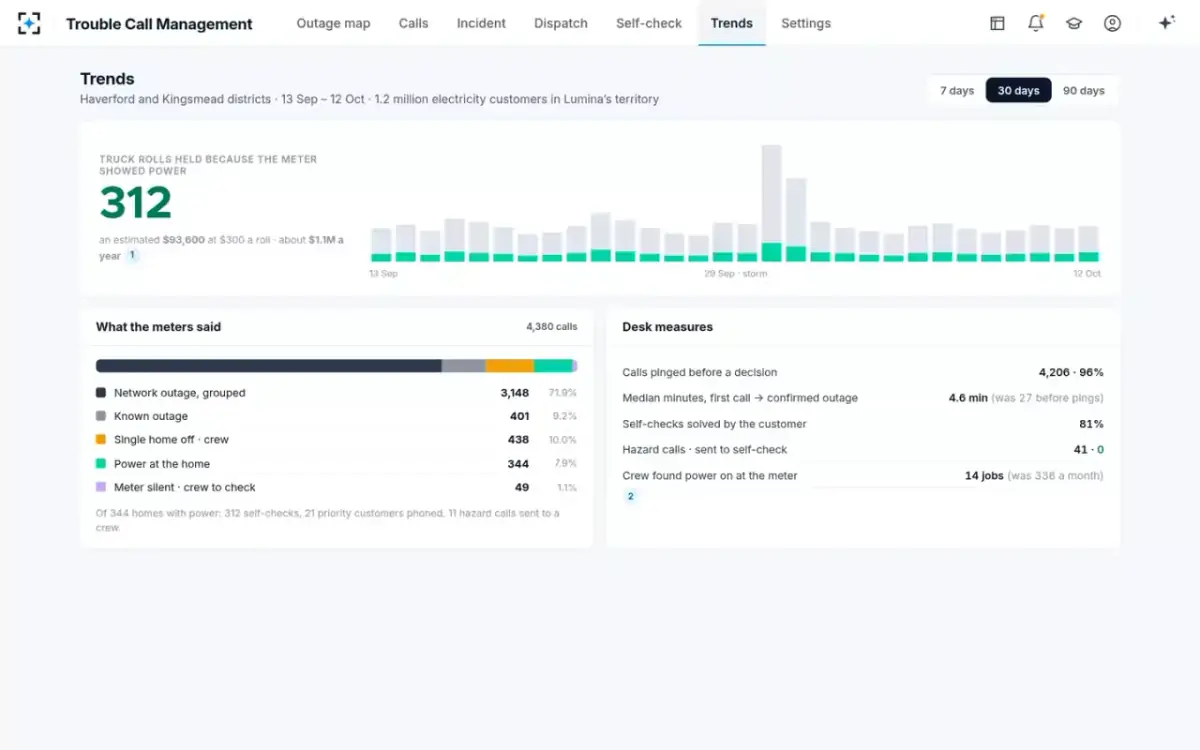
Task: Click the Trouble Call Management logo icon
Action: [29, 23]
